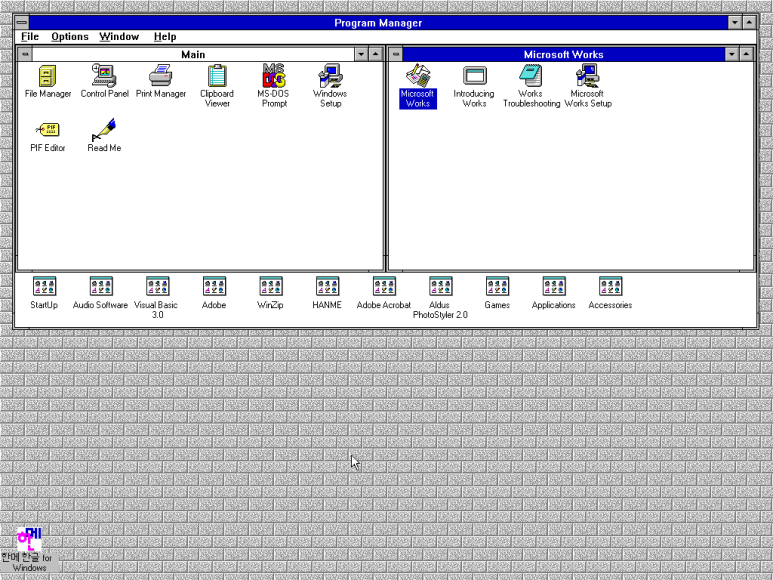The width and height of the screenshot is (773, 580).
Task: Maximize the Program Manager window
Action: tap(749, 23)
